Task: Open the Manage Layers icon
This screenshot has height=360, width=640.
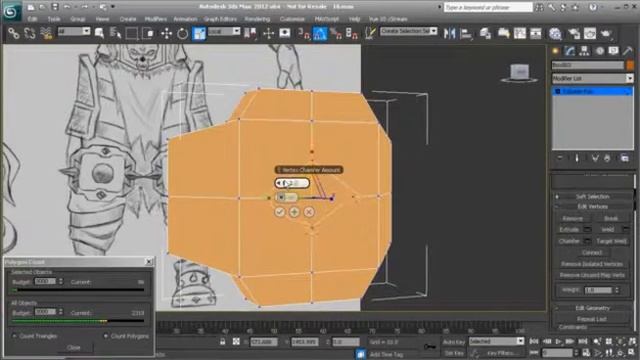Action: point(485,33)
